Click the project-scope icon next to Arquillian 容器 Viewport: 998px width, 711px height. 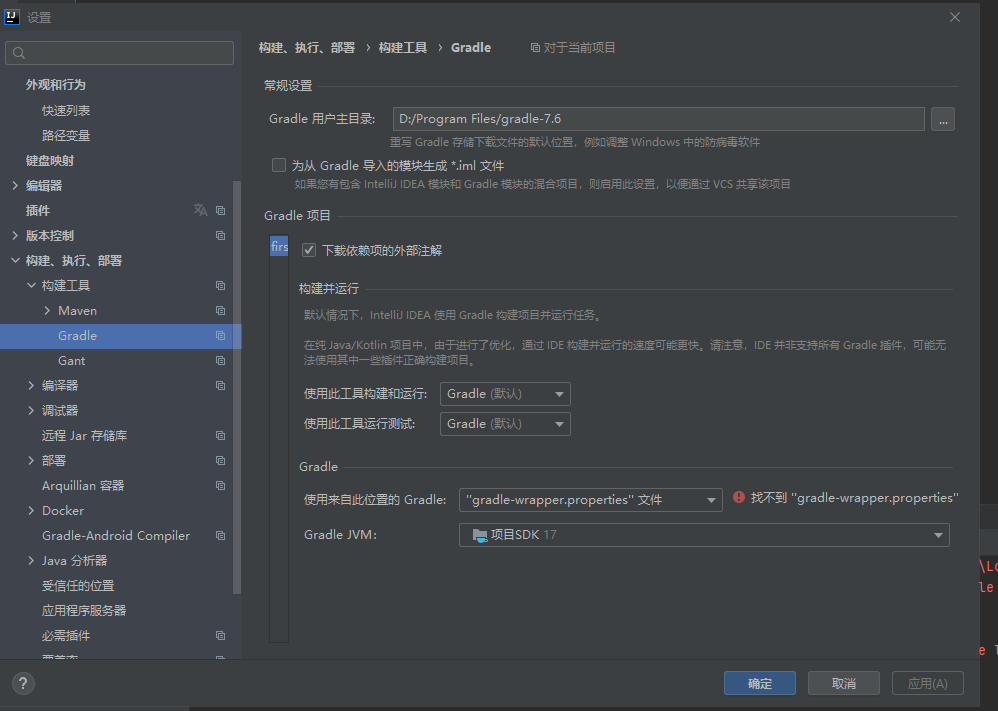(220, 486)
